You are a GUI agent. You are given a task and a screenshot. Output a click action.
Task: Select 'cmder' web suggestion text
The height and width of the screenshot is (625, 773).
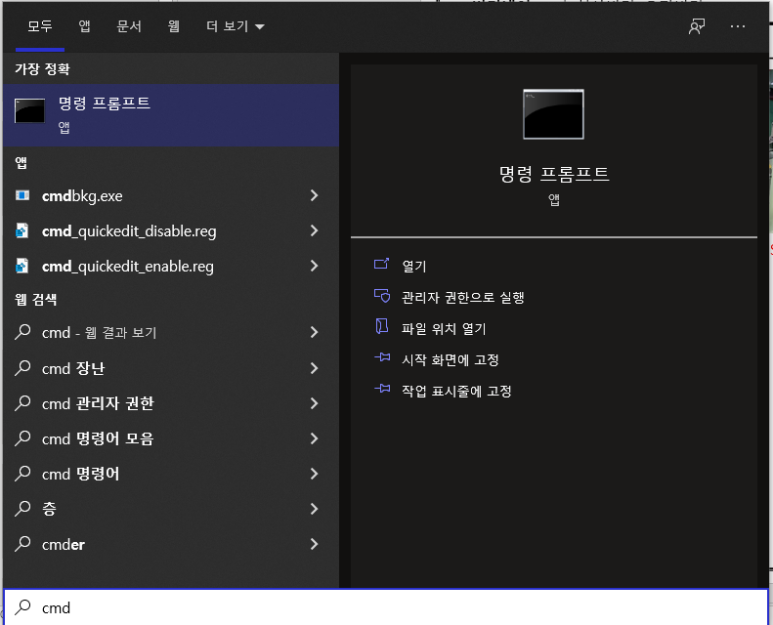pos(63,545)
